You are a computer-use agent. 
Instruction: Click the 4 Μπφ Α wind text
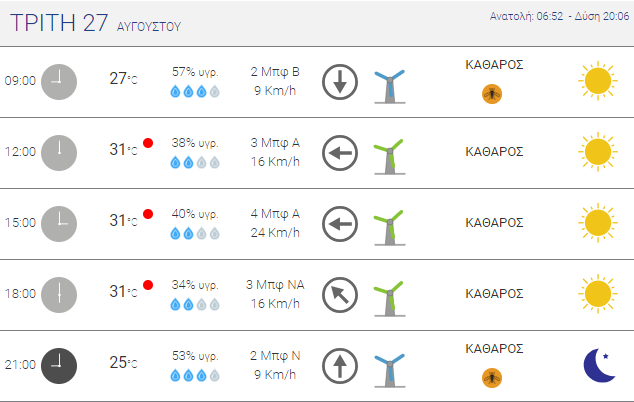click(x=276, y=213)
